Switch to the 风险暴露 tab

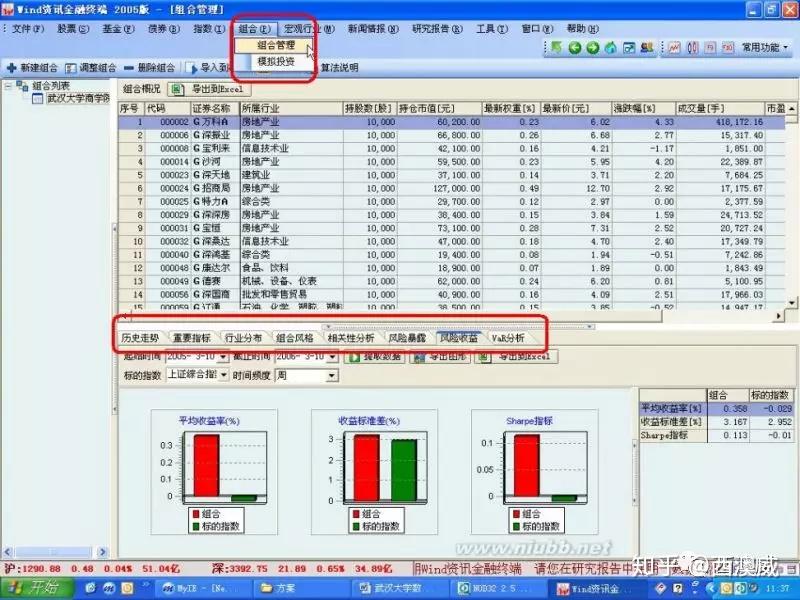(x=407, y=338)
